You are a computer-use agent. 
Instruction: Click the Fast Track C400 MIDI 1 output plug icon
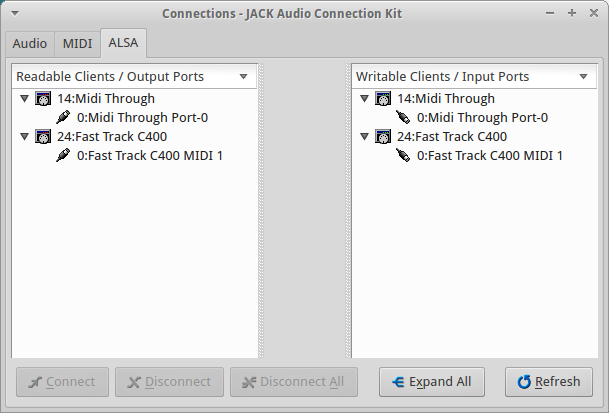[63, 156]
